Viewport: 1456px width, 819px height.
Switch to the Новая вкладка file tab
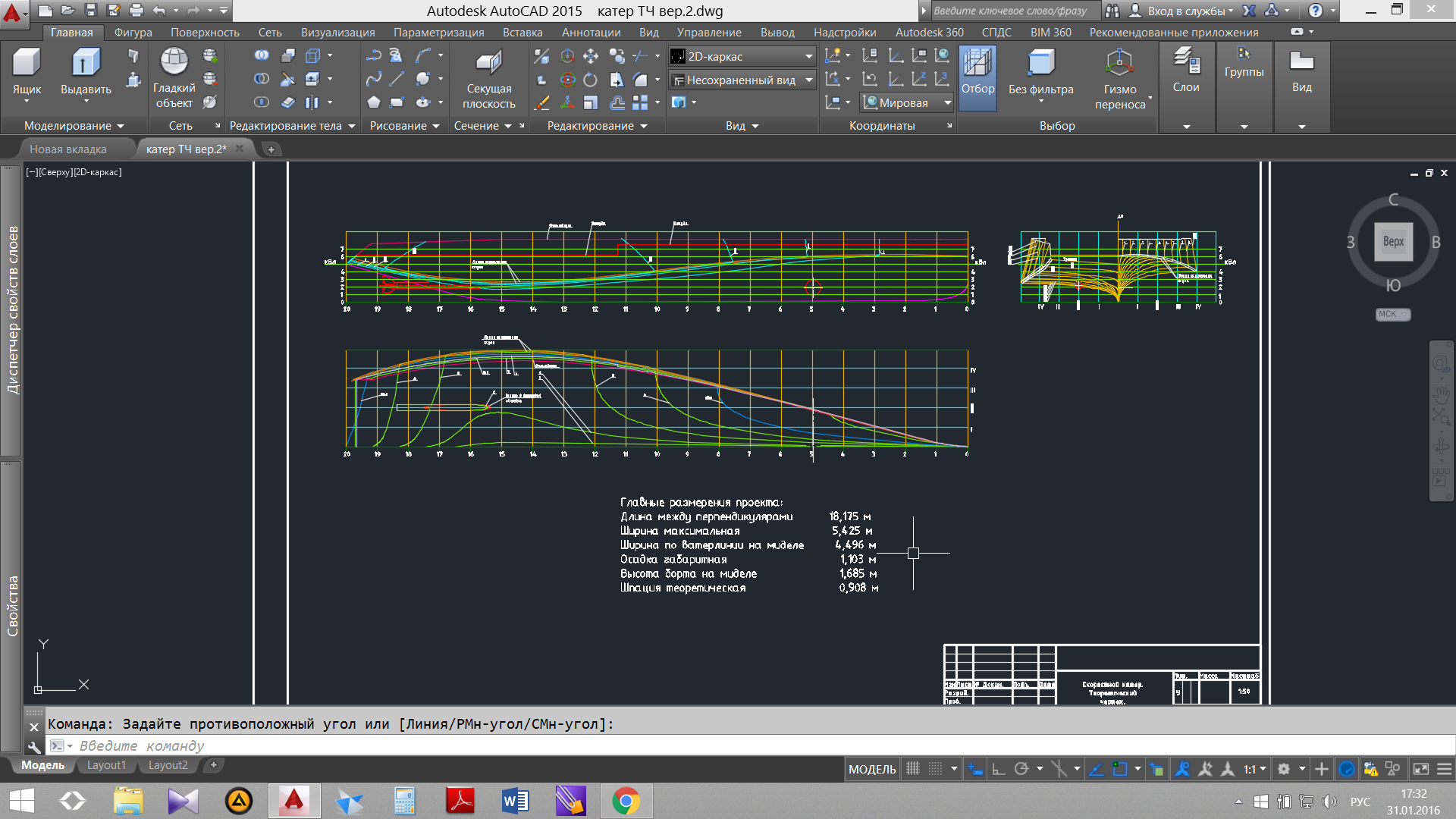(x=68, y=149)
